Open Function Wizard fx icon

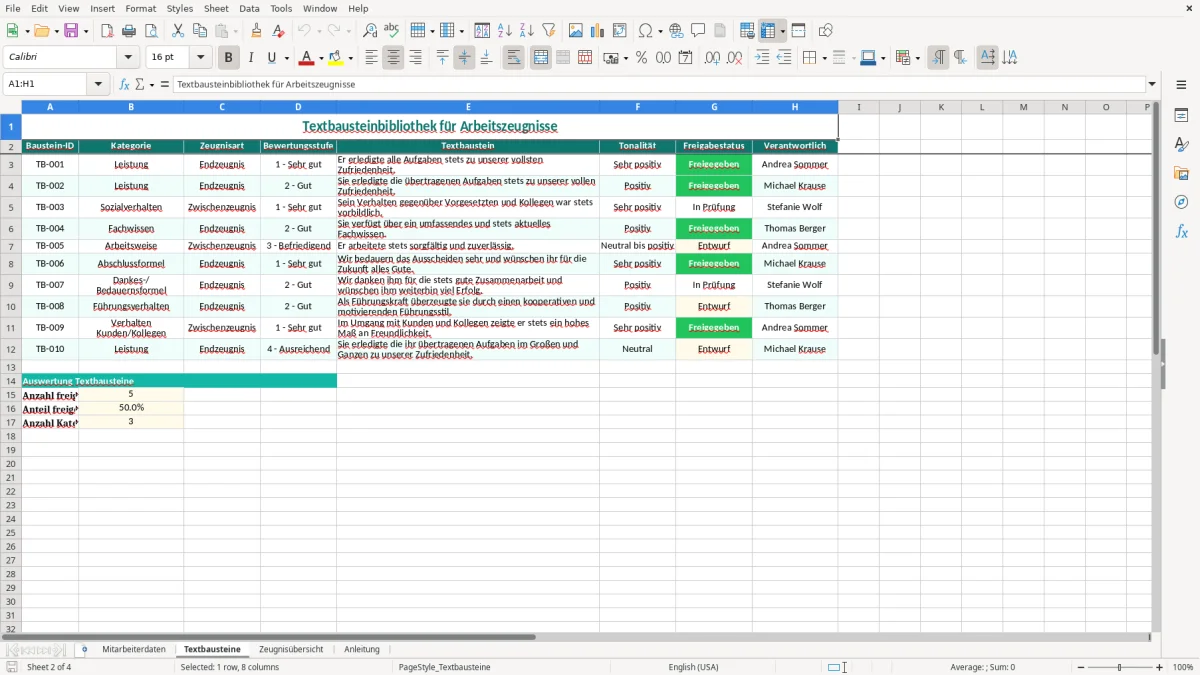[x=125, y=84]
